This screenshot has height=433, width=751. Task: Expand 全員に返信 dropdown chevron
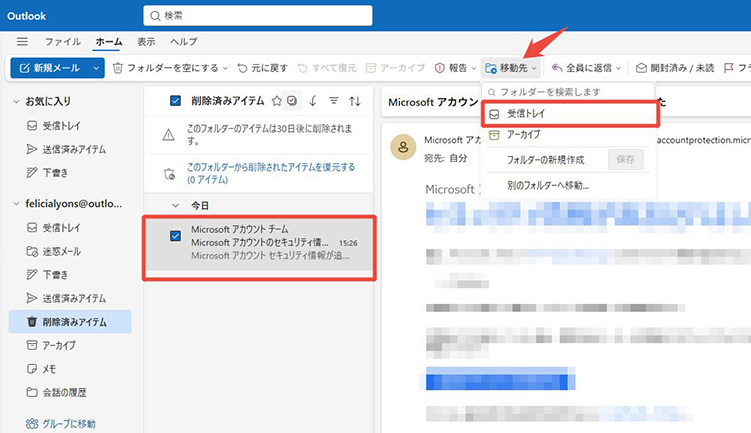point(618,68)
